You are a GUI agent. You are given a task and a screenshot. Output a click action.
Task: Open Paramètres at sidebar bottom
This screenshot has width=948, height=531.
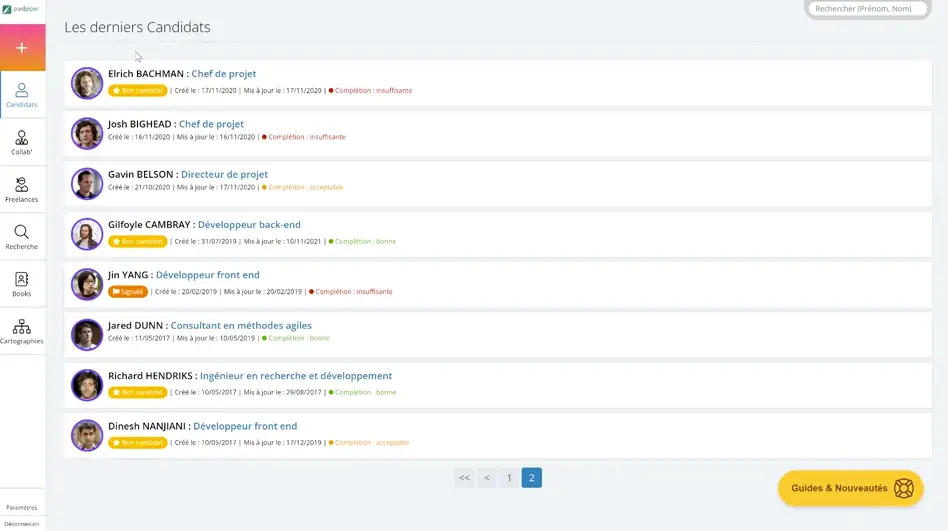[x=22, y=507]
